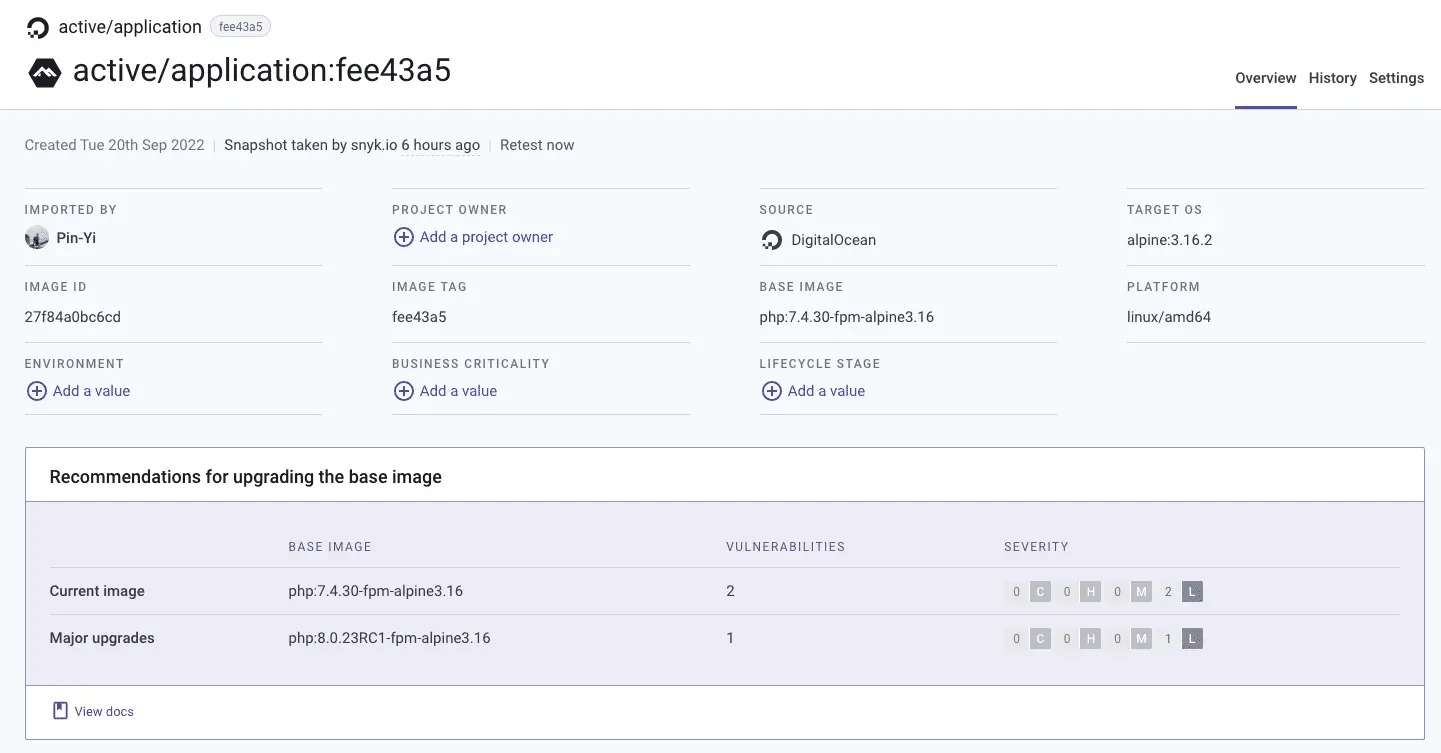Click Add a project owner link
The height and width of the screenshot is (753, 1441).
pyautogui.click(x=486, y=237)
